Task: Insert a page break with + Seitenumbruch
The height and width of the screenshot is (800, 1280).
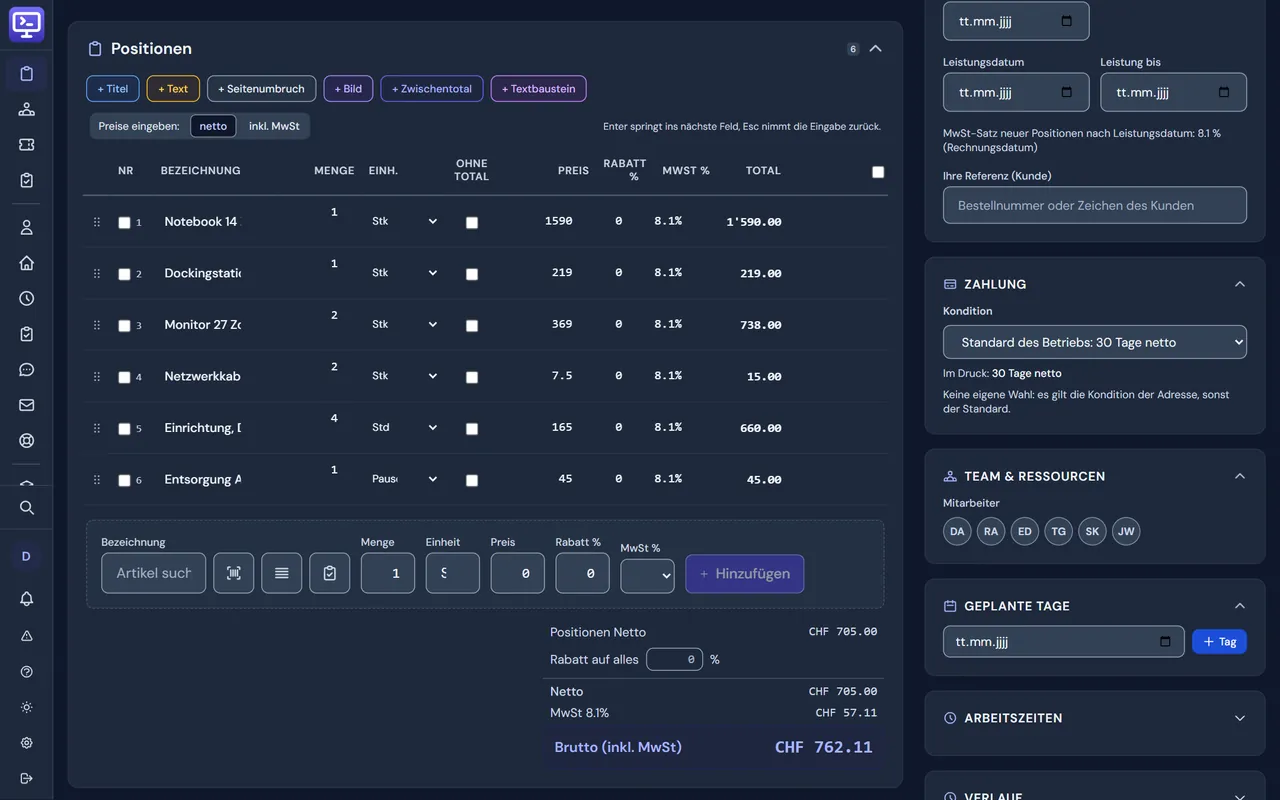Action: click(262, 89)
